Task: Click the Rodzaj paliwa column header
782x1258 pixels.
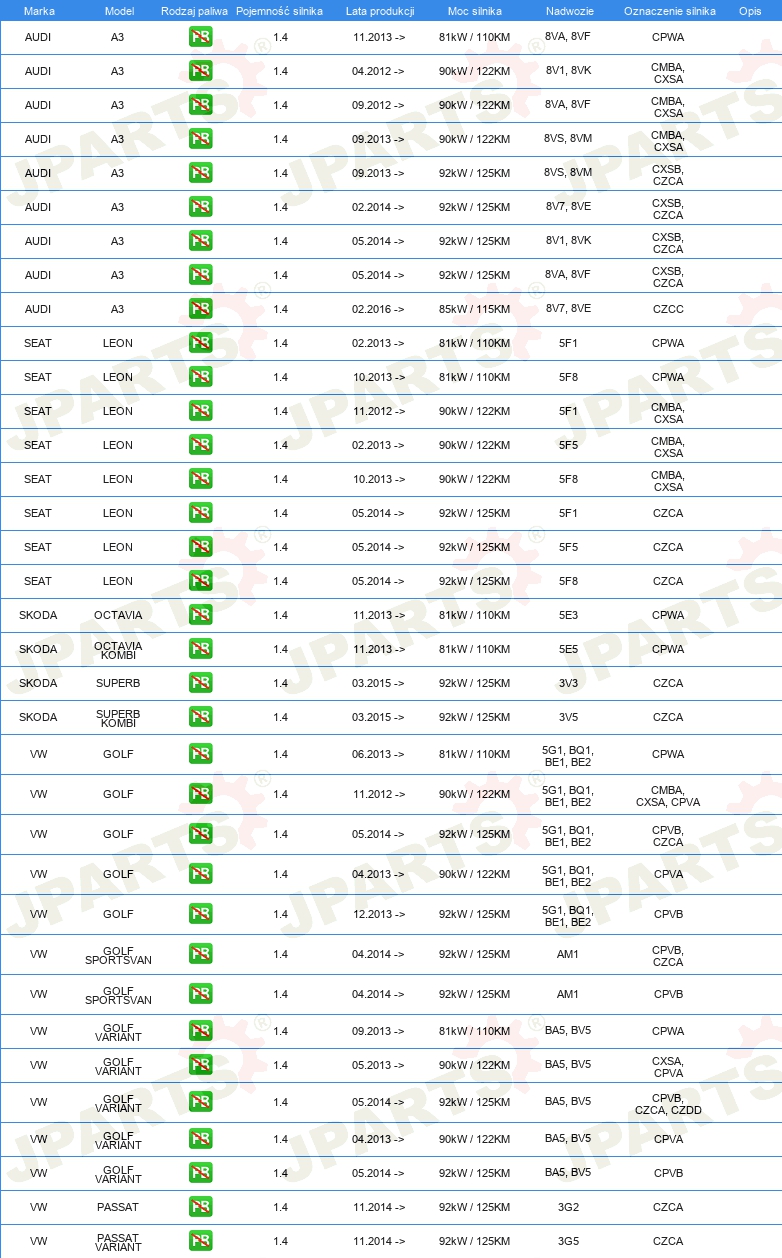Action: 194,10
